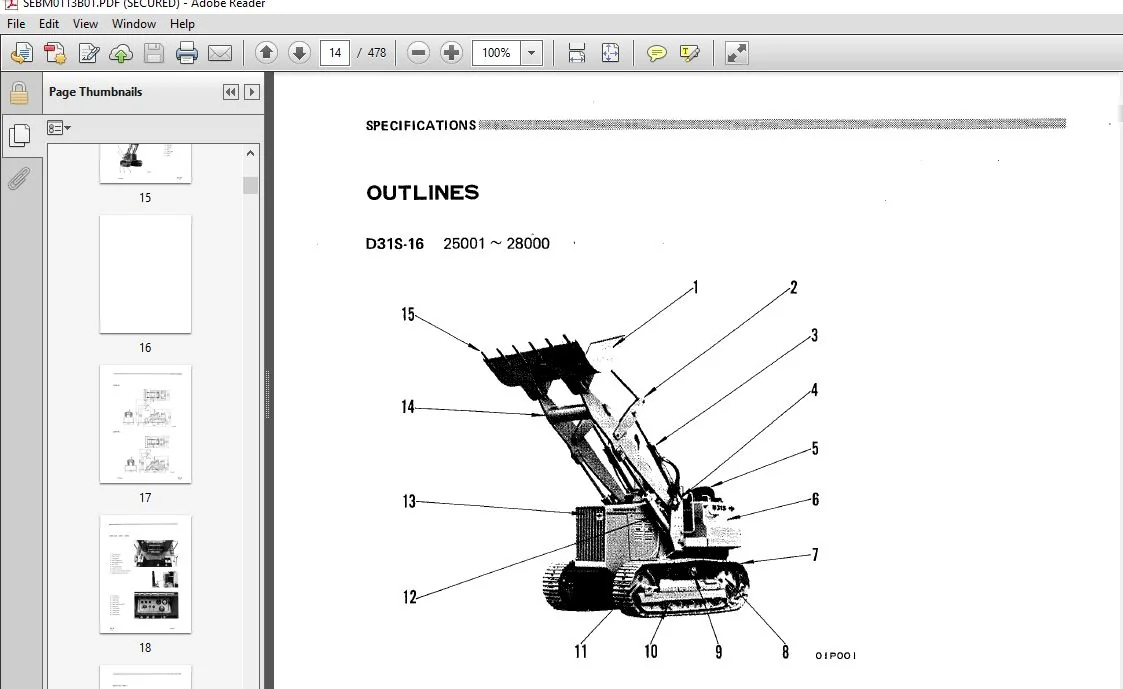
Task: Open the Edit menu
Action: coord(49,24)
